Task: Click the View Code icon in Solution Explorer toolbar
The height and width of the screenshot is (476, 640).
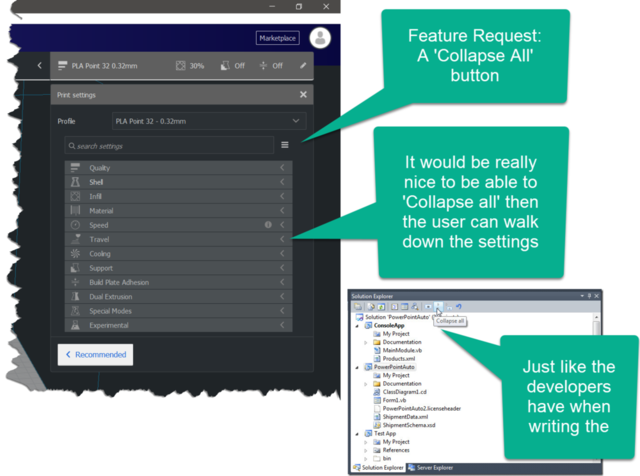Action: (x=394, y=307)
